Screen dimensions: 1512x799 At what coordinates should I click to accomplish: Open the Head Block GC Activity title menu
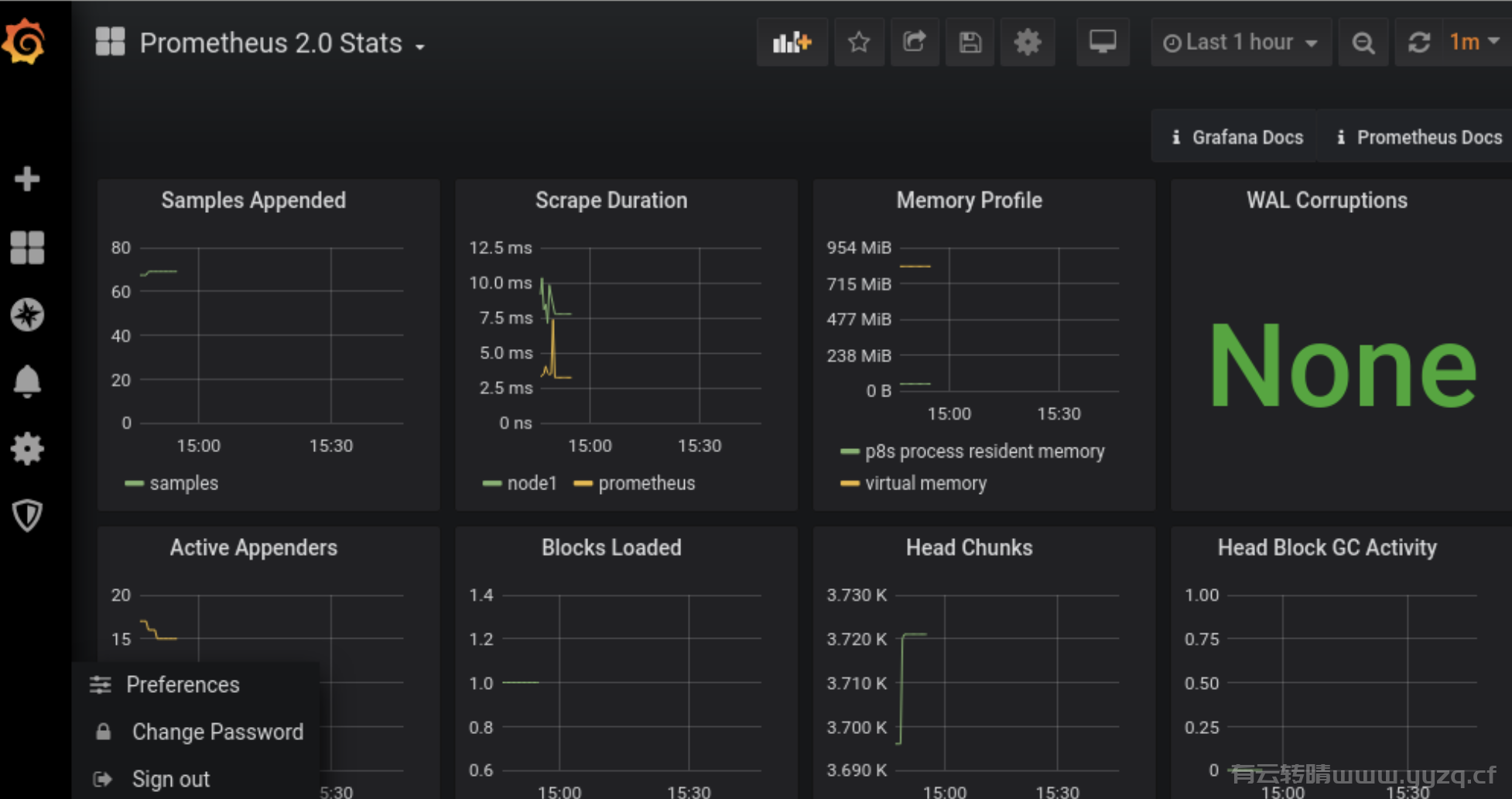coord(1327,547)
